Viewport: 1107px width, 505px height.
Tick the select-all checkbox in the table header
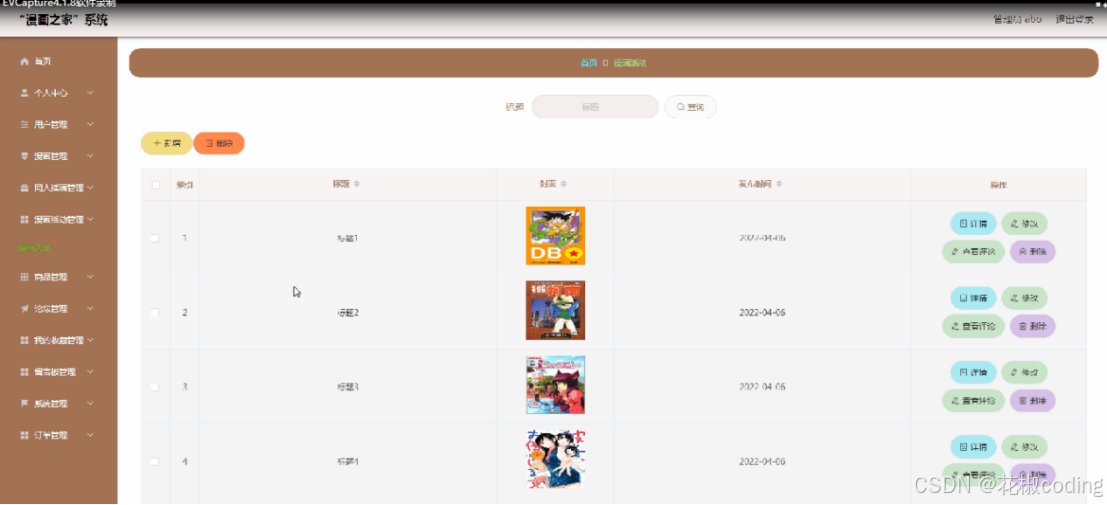[x=155, y=185]
